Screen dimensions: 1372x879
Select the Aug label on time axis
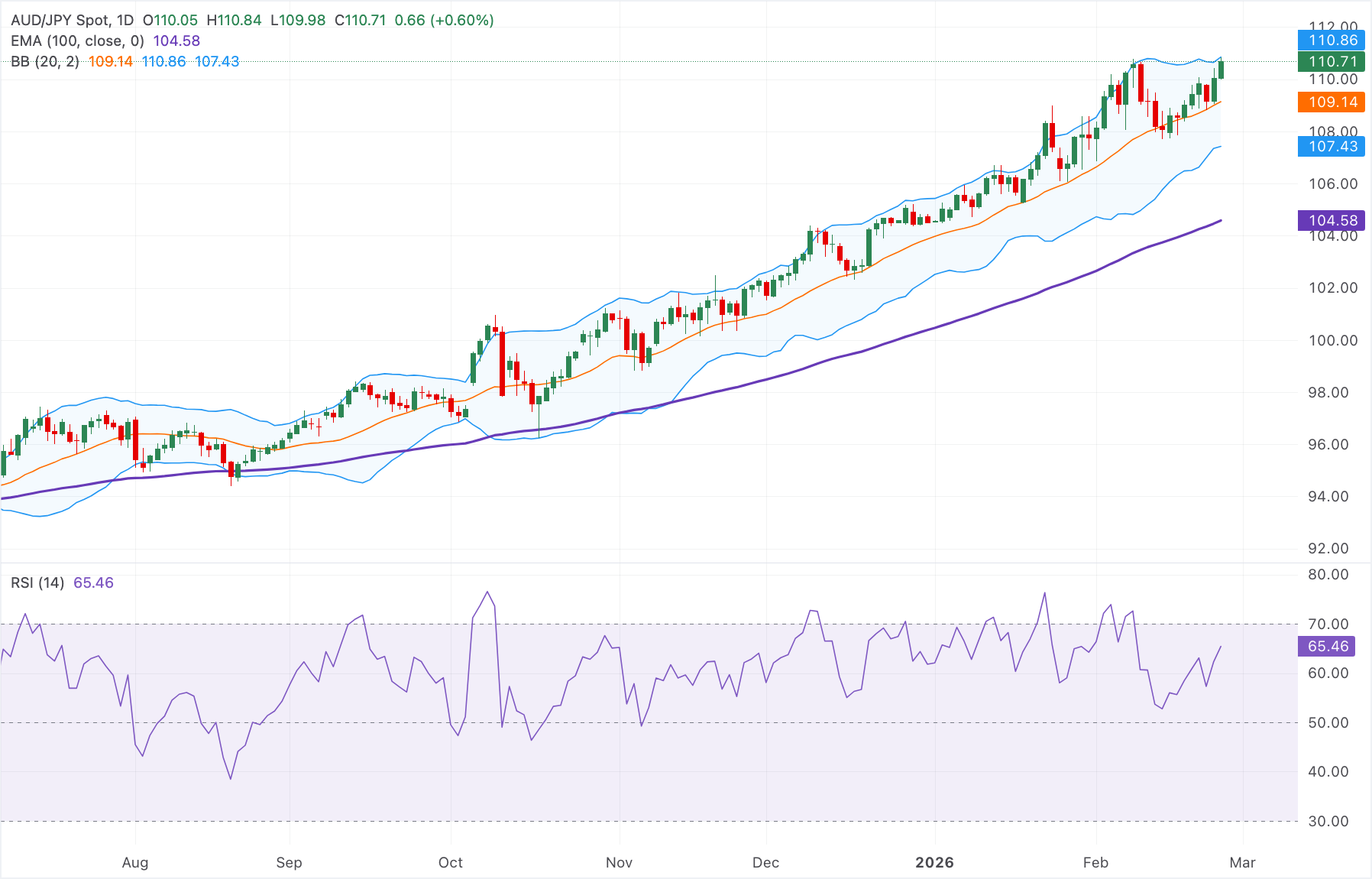[x=135, y=862]
